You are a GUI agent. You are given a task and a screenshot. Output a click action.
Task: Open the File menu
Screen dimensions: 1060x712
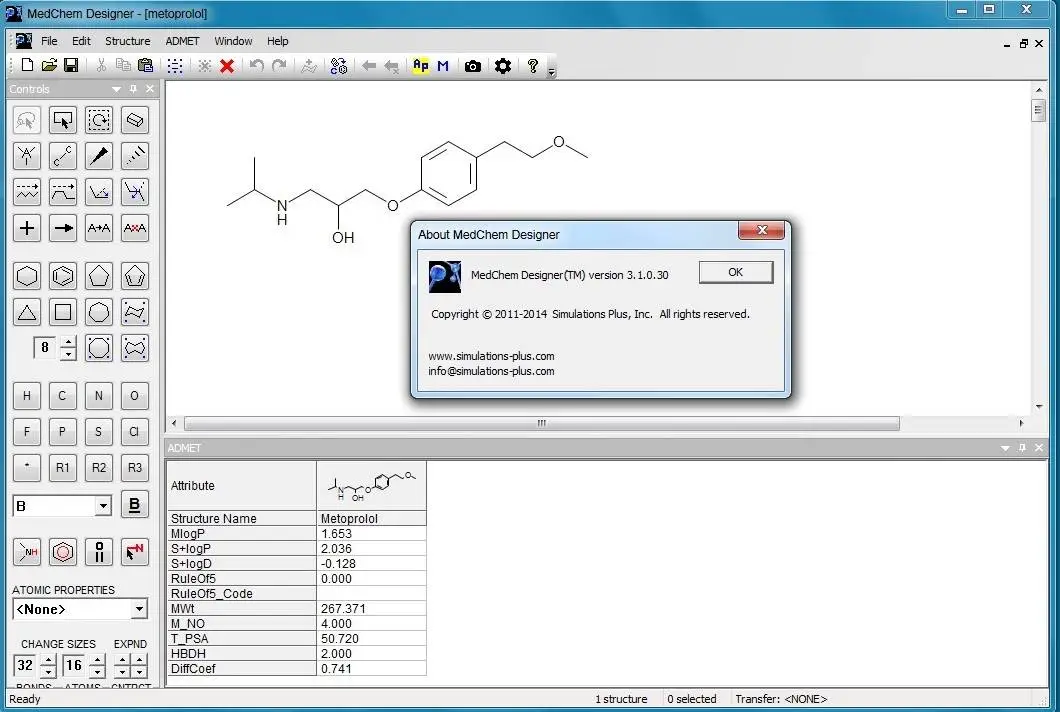(x=49, y=41)
